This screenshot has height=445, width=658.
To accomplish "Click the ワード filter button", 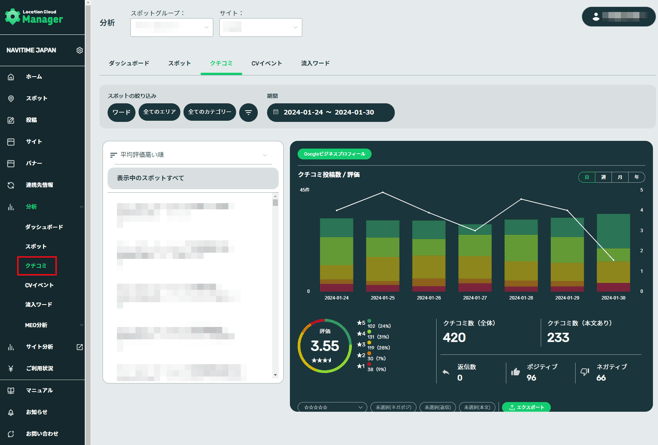I will [121, 113].
